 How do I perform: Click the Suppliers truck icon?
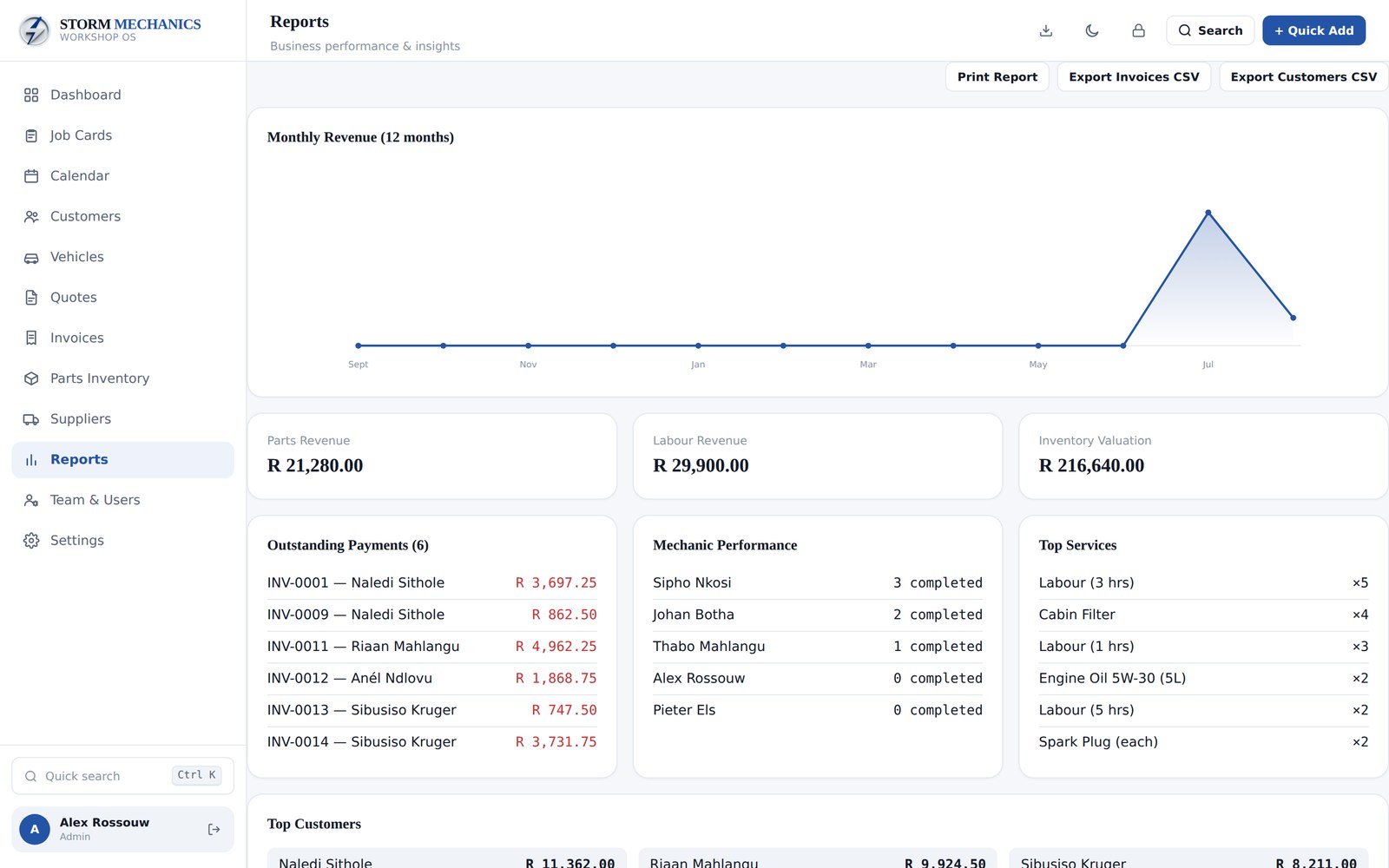tap(31, 419)
